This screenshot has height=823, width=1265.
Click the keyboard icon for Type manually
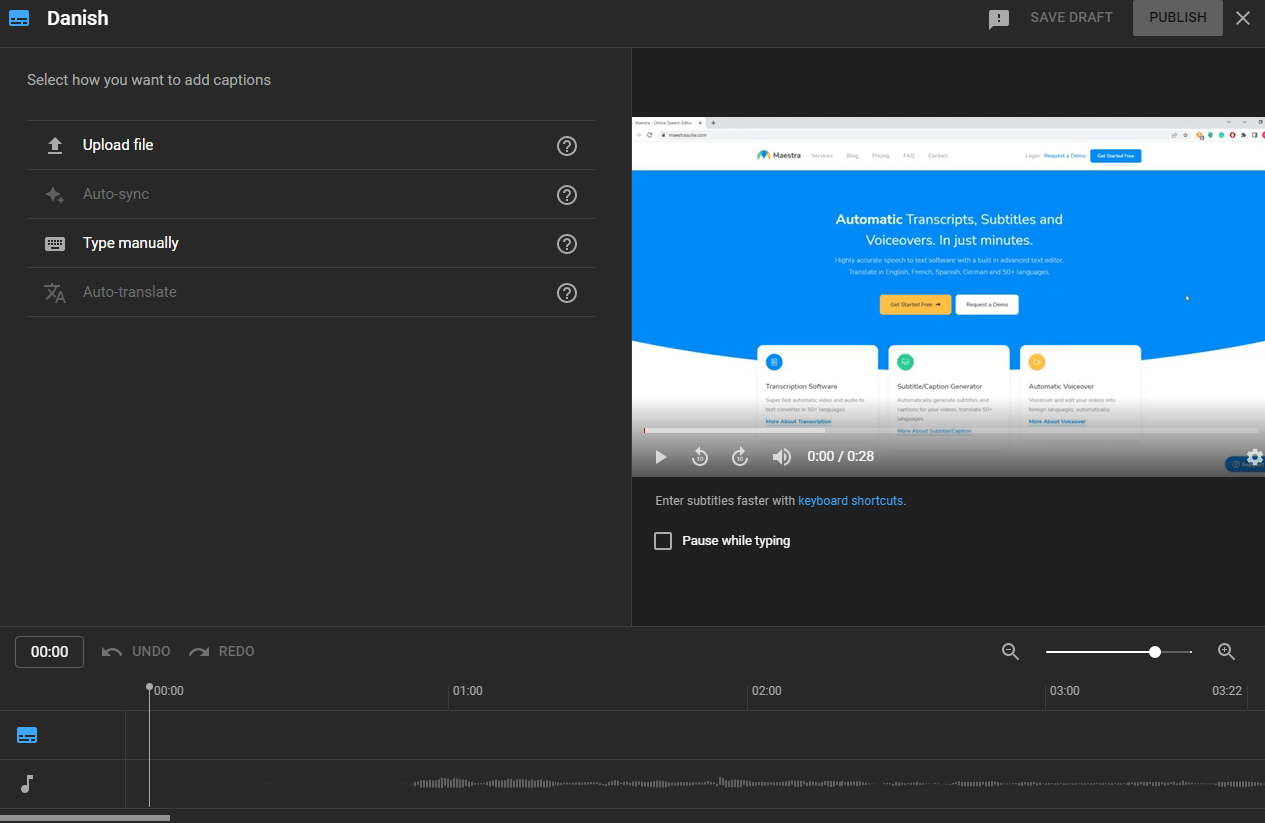click(55, 244)
